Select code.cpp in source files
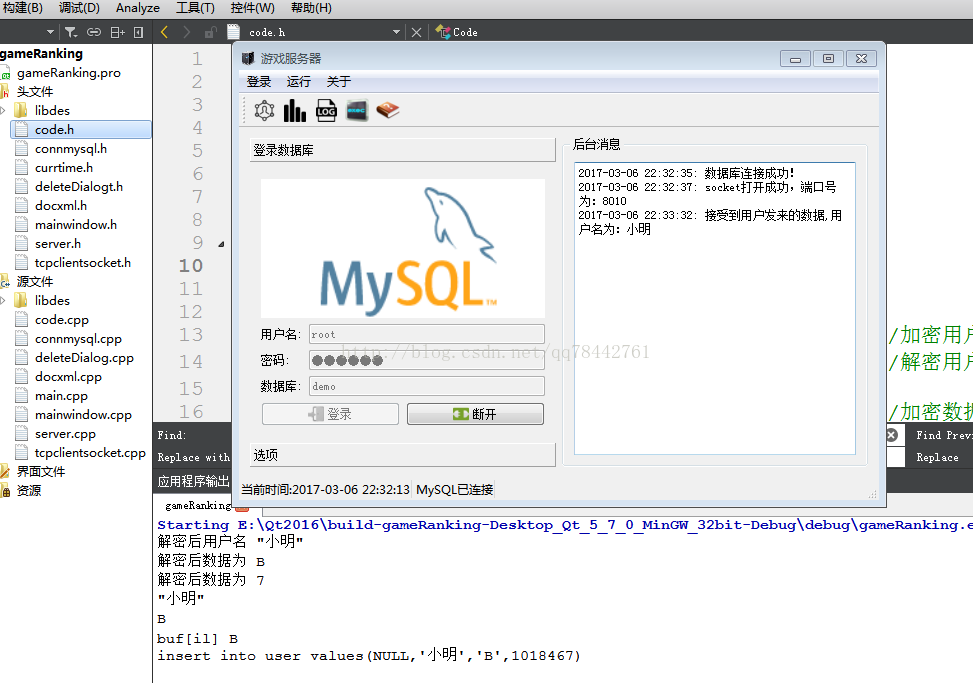This screenshot has width=973, height=683. click(61, 320)
